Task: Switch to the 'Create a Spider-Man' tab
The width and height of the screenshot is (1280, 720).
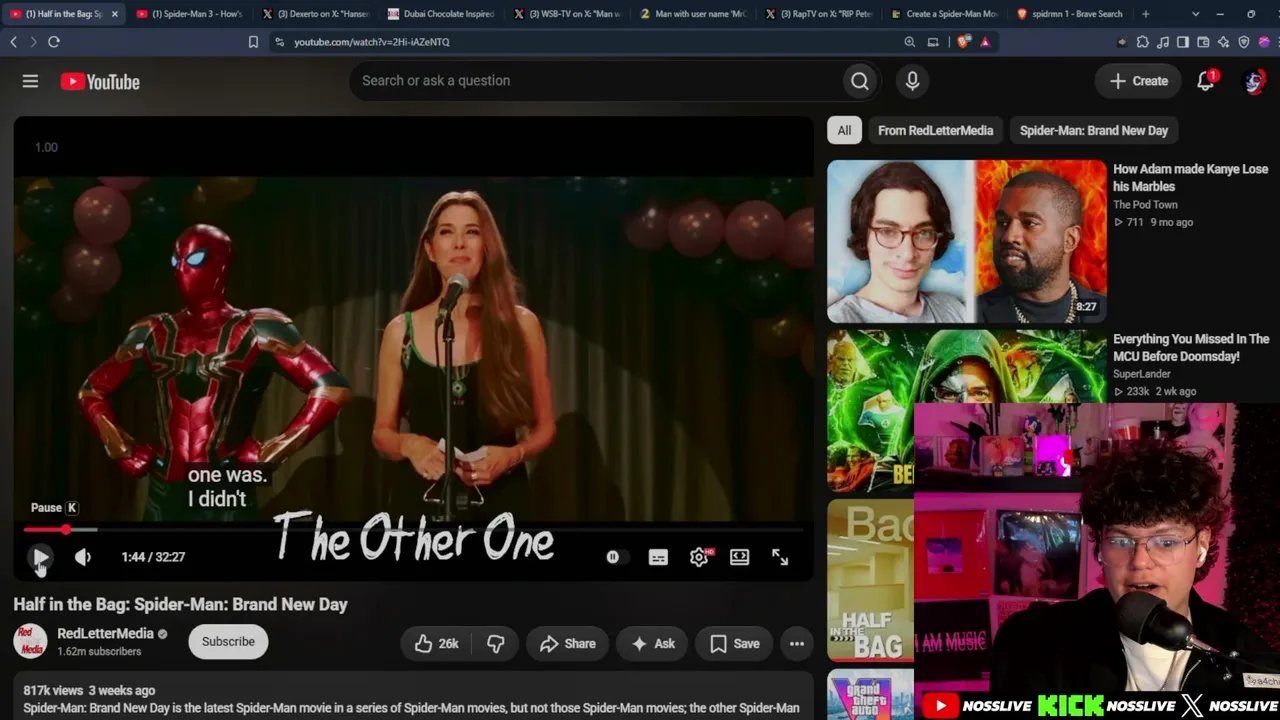Action: [x=944, y=14]
